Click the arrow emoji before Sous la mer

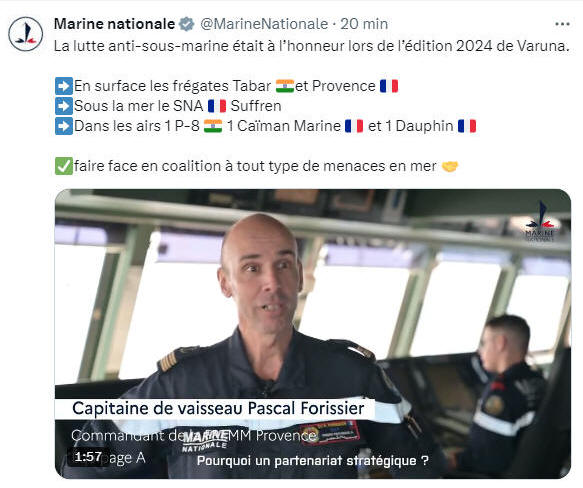click(x=64, y=106)
